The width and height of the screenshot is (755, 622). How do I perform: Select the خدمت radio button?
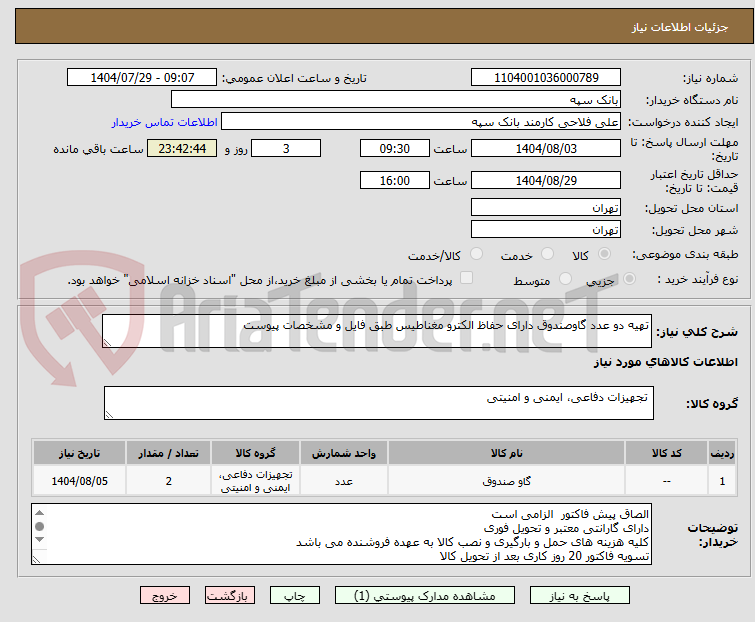547,254
